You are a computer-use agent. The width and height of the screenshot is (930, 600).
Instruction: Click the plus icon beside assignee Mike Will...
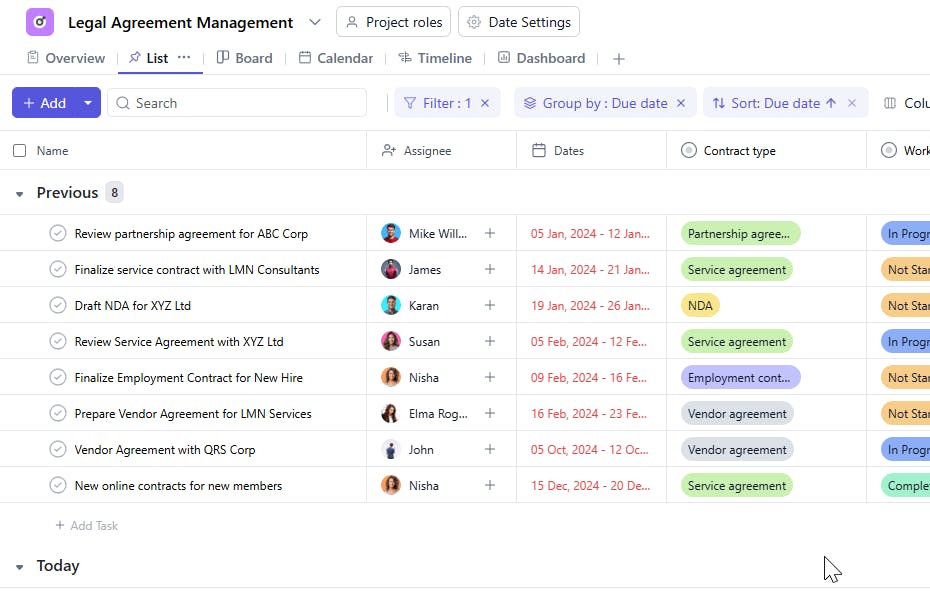coord(490,234)
